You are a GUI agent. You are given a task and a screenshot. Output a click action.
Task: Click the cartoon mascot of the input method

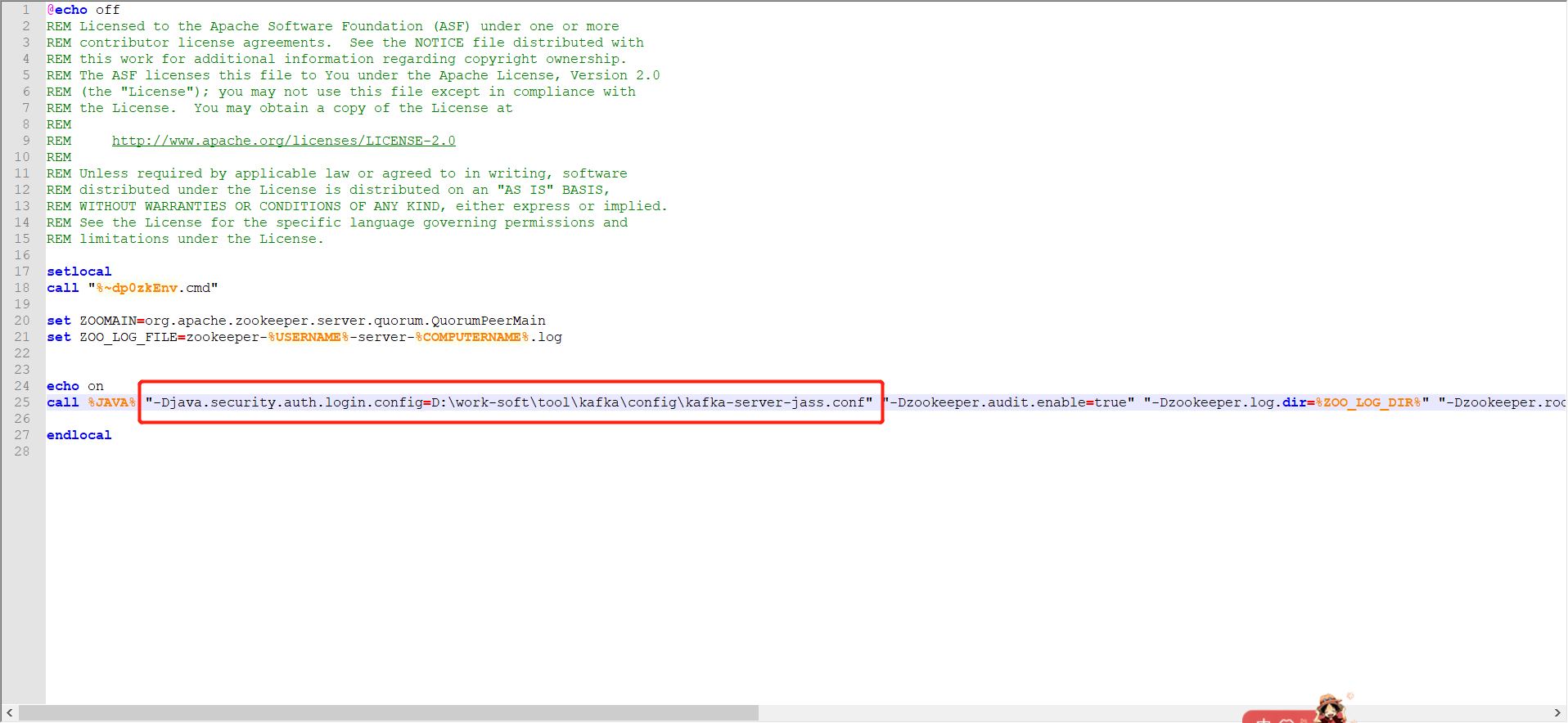point(1330,708)
